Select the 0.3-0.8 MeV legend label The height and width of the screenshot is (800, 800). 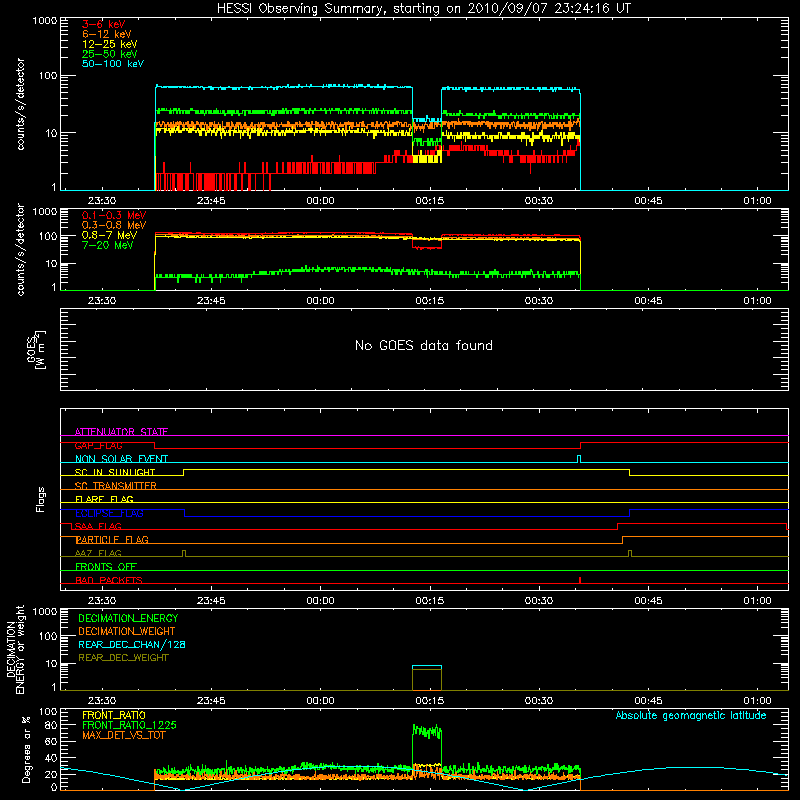pos(114,225)
